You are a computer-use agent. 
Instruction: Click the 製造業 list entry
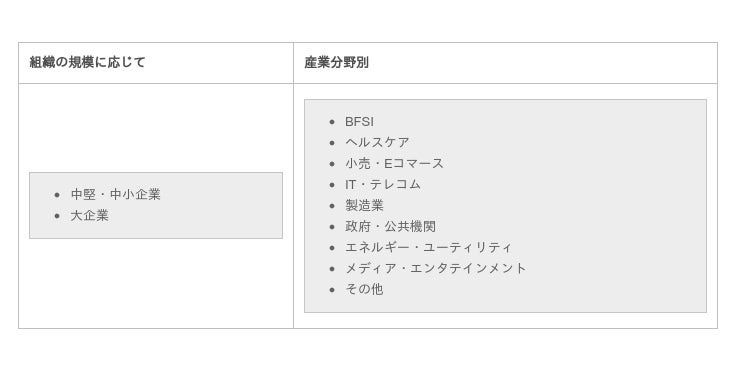coord(364,205)
